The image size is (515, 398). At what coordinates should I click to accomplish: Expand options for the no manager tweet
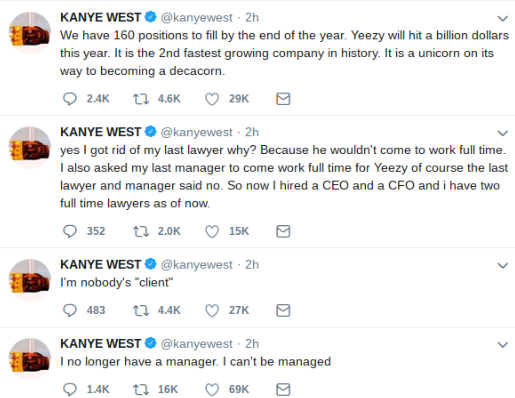(x=503, y=344)
